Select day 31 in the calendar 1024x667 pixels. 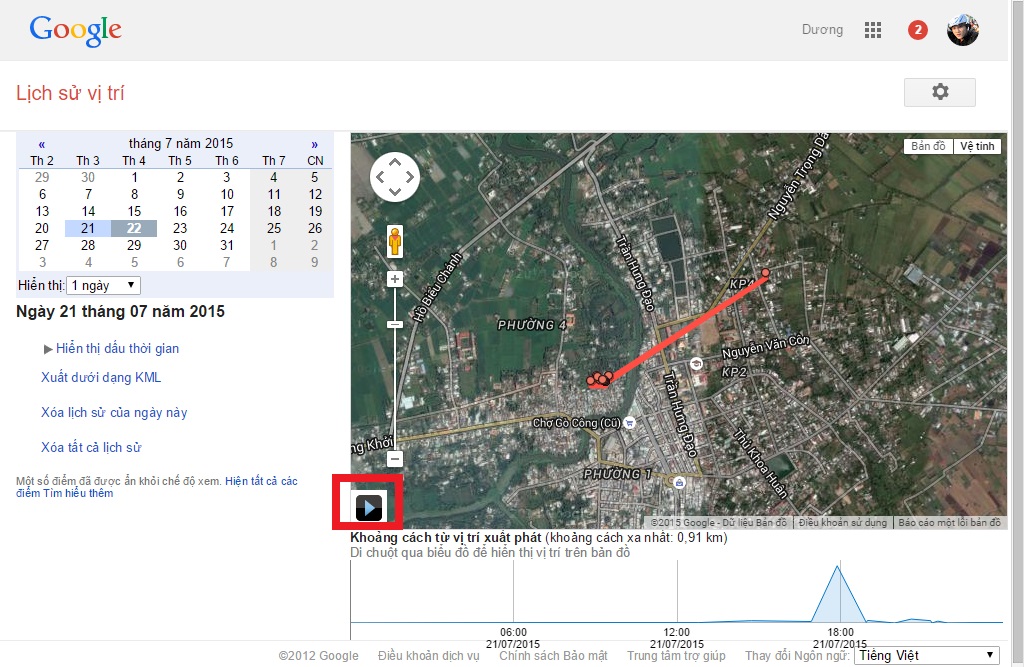(227, 245)
